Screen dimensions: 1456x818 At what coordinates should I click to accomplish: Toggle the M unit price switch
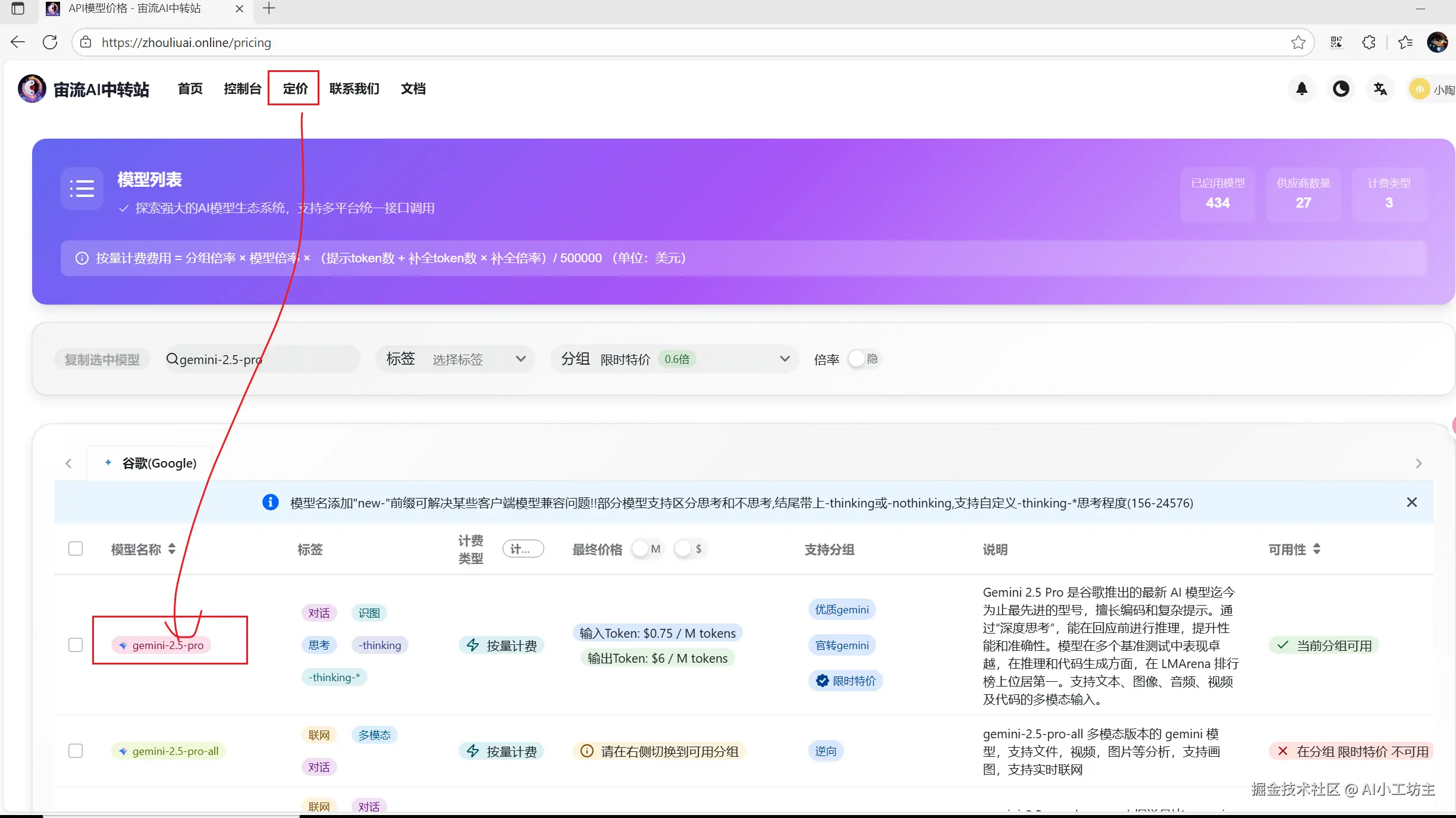[647, 549]
